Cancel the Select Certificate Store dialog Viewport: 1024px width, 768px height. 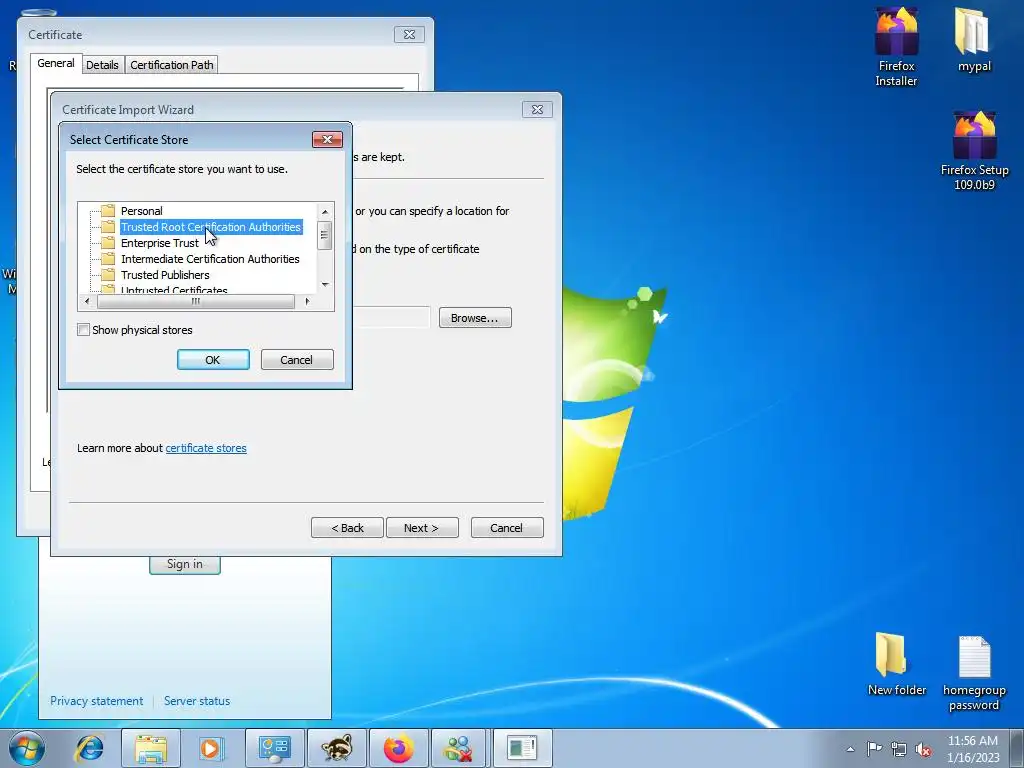pos(296,360)
